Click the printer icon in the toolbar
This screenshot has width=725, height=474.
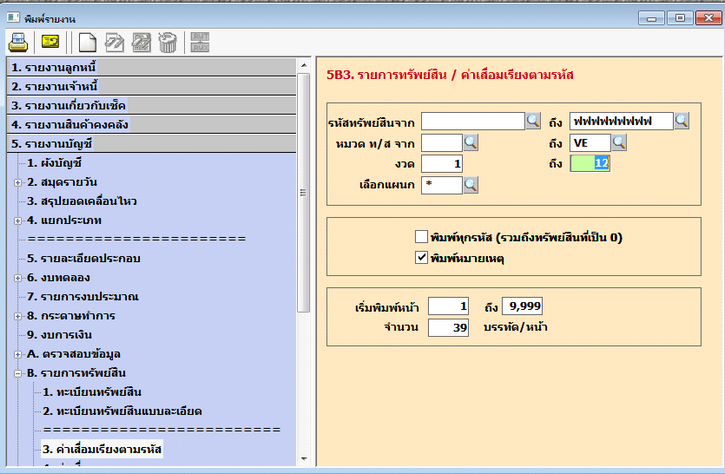(18, 41)
